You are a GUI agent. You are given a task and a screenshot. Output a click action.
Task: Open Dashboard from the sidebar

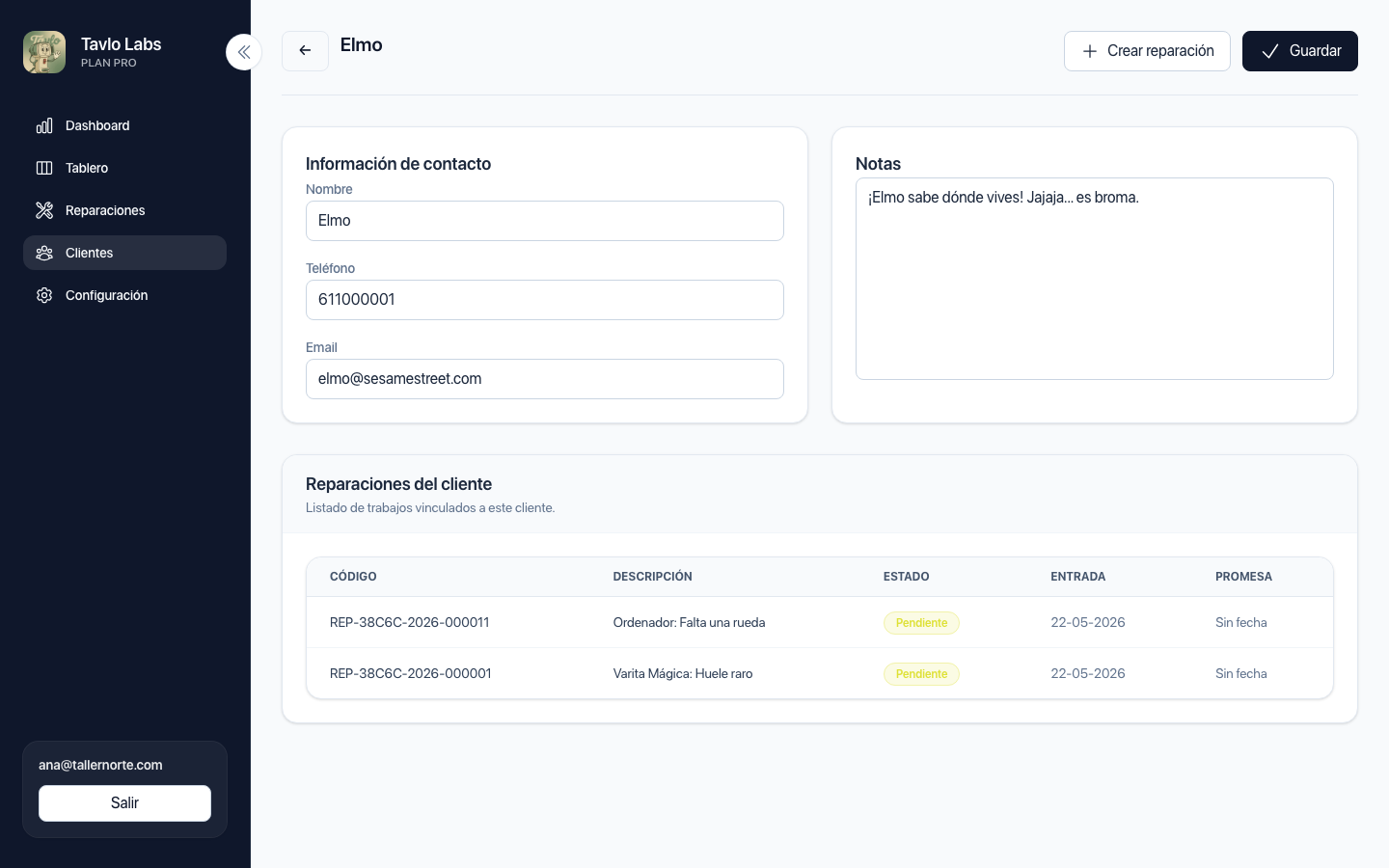(124, 125)
